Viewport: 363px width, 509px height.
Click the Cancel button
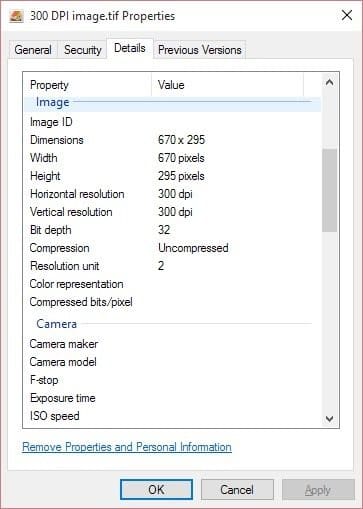coord(237,490)
